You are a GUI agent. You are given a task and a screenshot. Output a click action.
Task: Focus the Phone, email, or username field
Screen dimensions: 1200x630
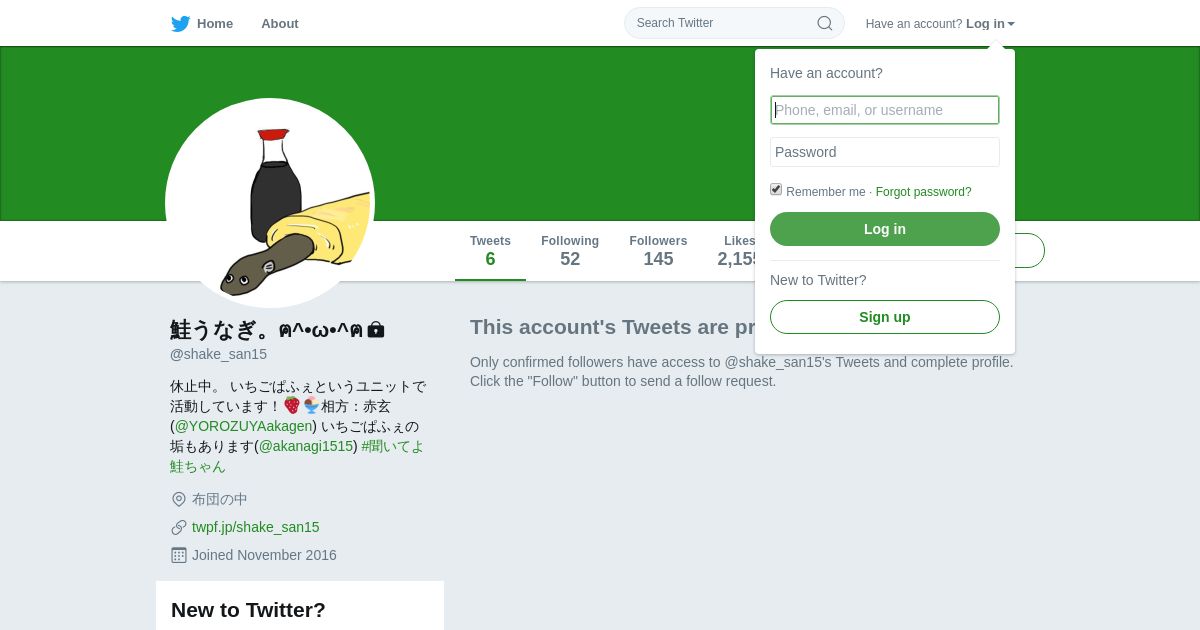tap(885, 110)
